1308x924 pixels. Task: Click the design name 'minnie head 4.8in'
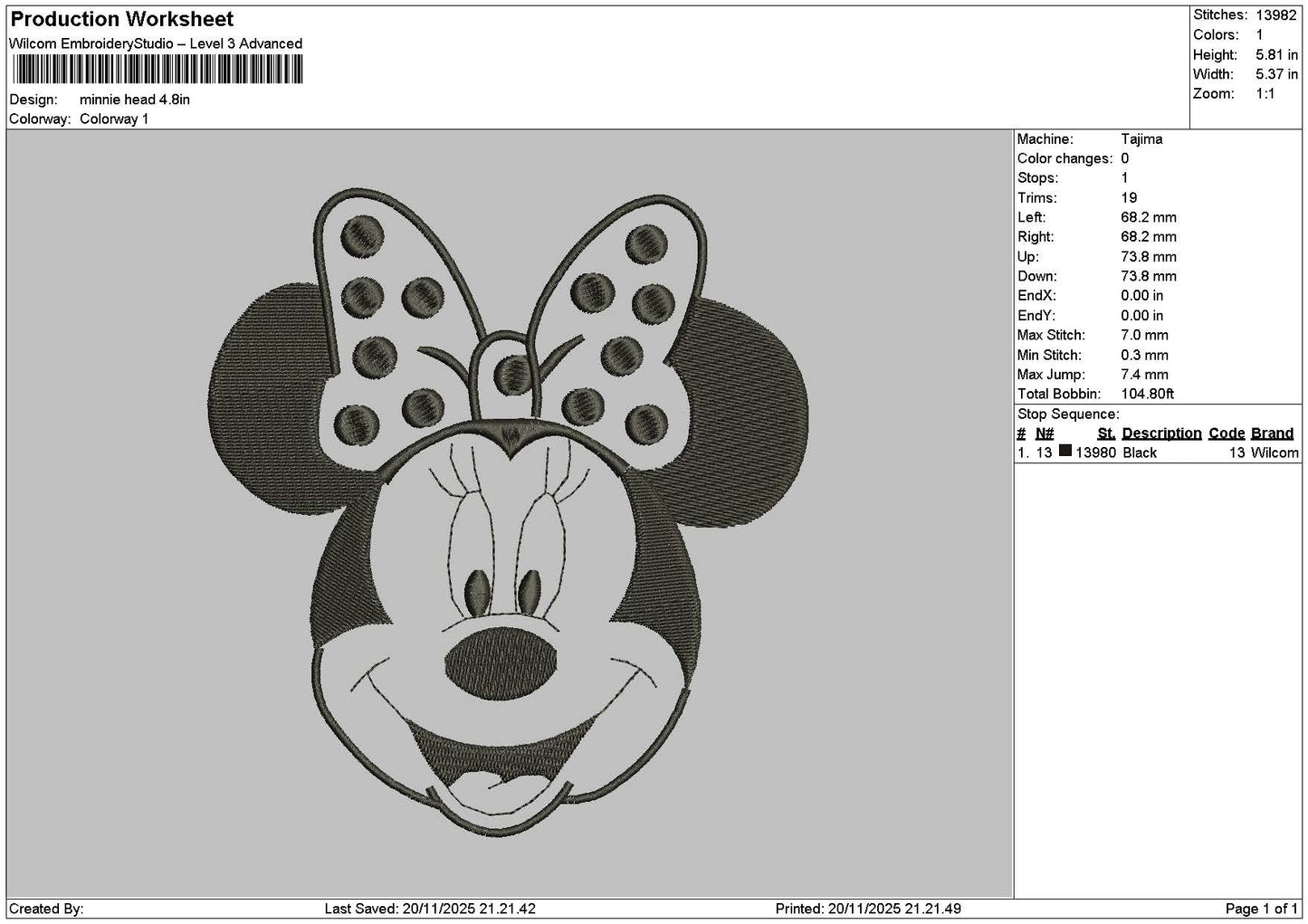coord(135,100)
